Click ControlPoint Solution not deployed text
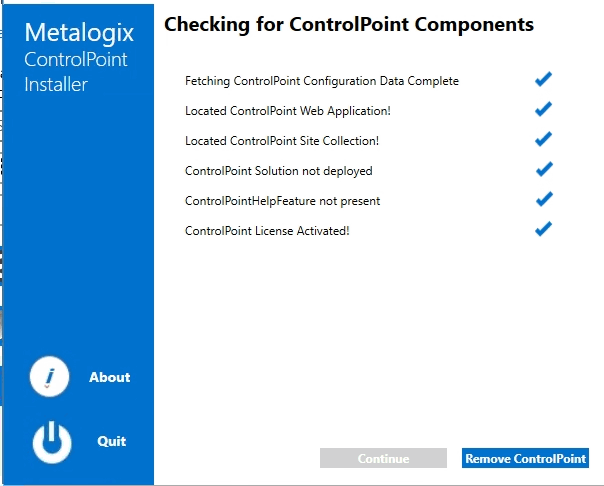Viewport: 604px width, 486px height. 279,171
